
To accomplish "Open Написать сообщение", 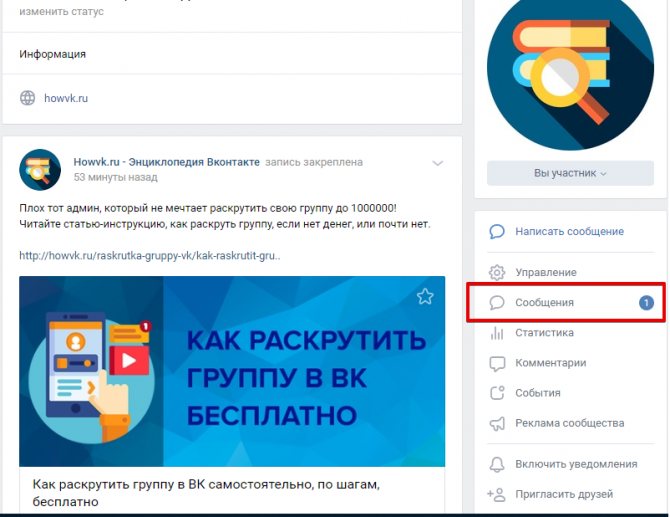I will tap(569, 232).
